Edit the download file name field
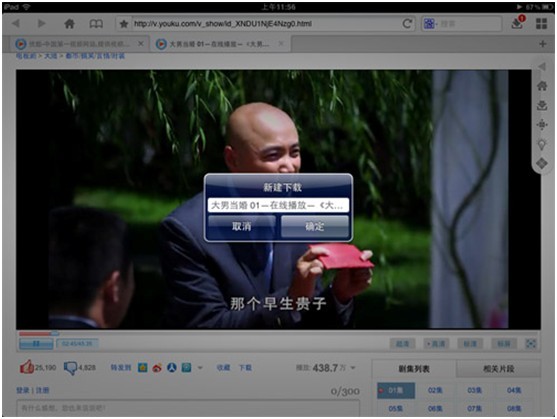This screenshot has height=419, width=557. (278, 205)
